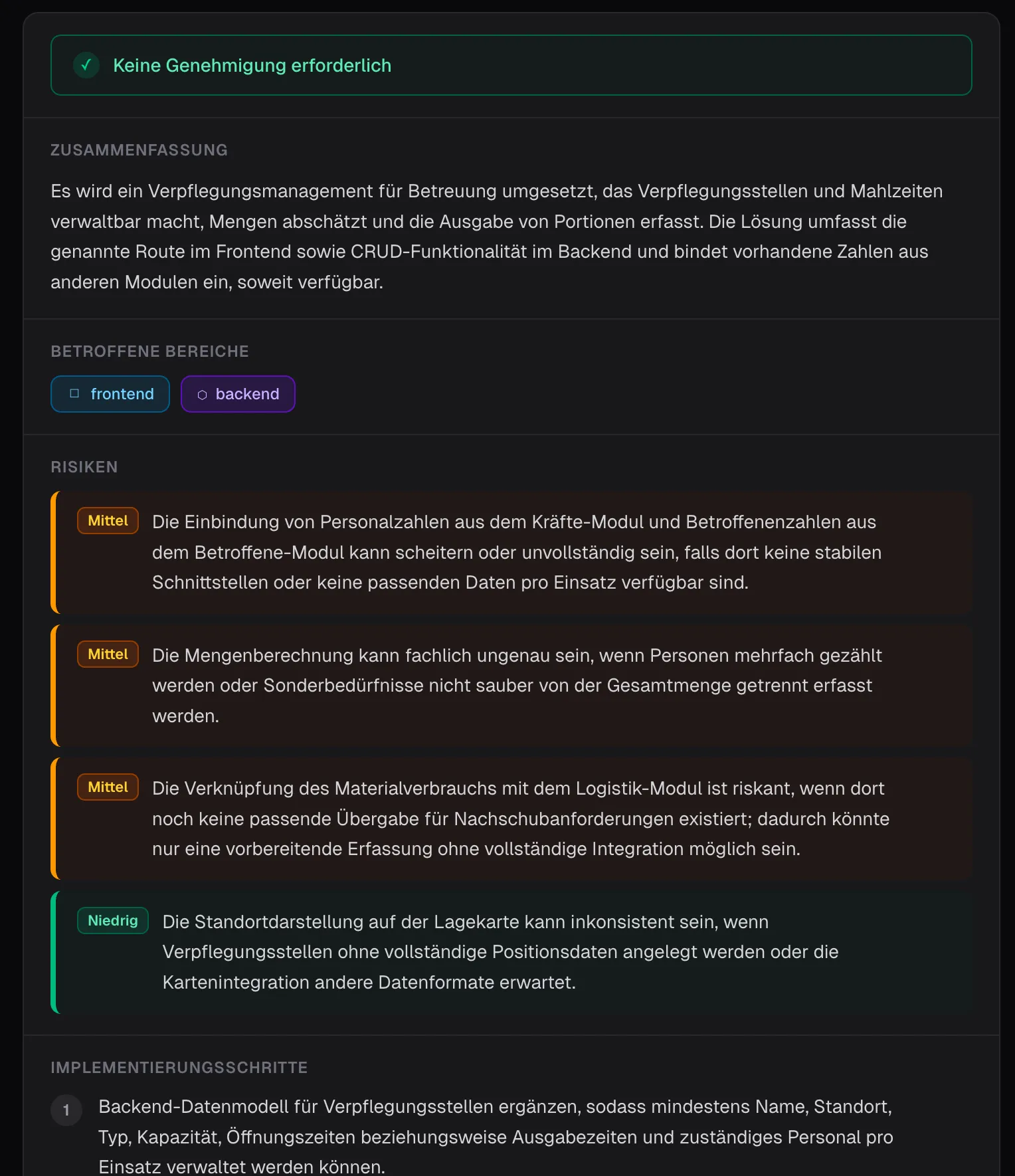Viewport: 1015px width, 1176px height.
Task: Toggle the backend area tag
Action: (238, 393)
